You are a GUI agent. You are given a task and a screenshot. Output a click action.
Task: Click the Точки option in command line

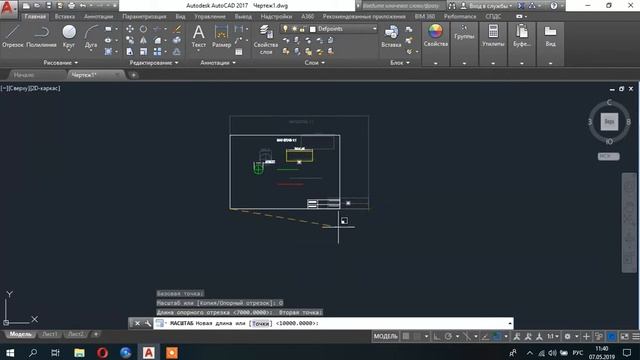[260, 323]
